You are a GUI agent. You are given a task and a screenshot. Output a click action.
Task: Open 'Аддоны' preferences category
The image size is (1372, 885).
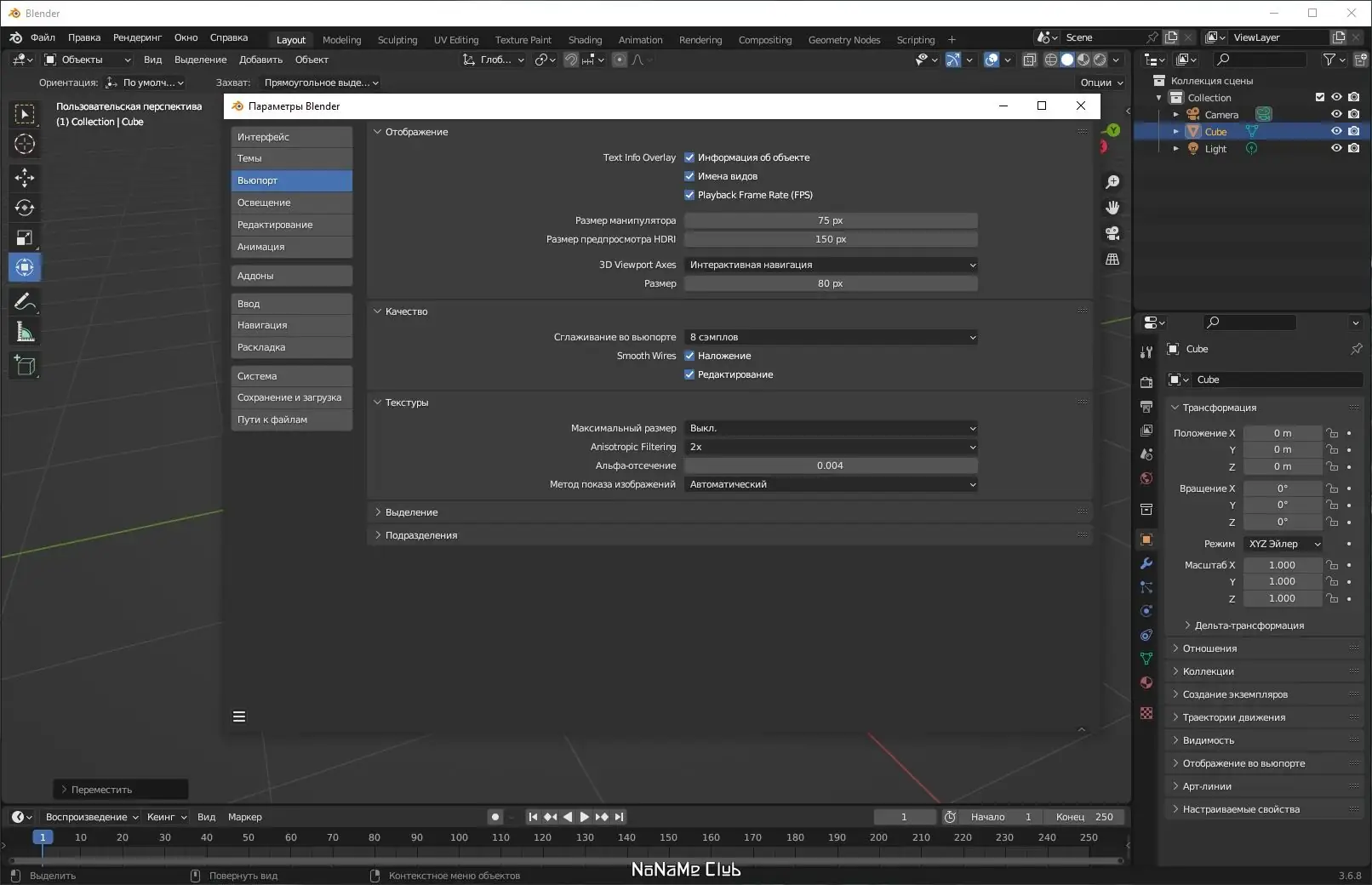pyautogui.click(x=292, y=276)
